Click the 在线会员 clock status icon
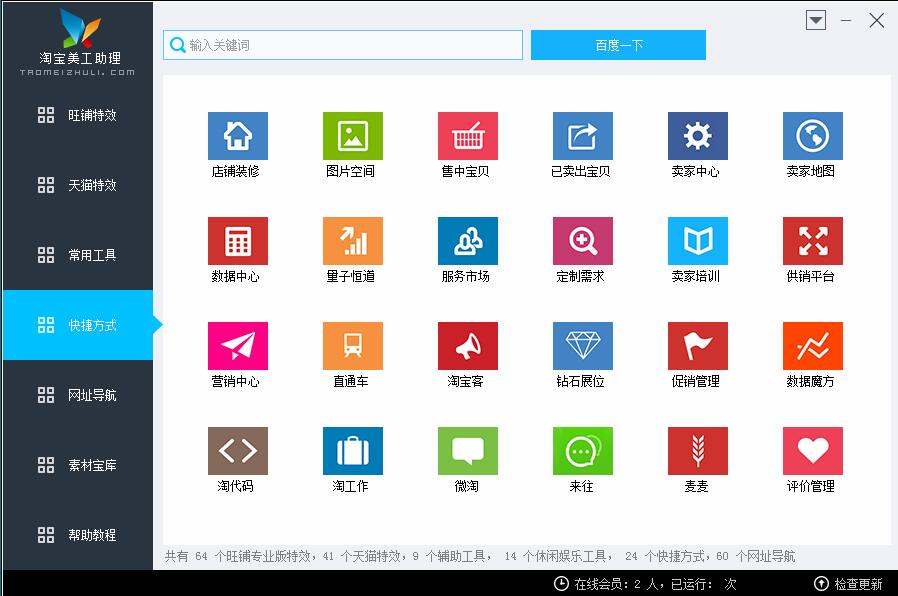 (561, 583)
